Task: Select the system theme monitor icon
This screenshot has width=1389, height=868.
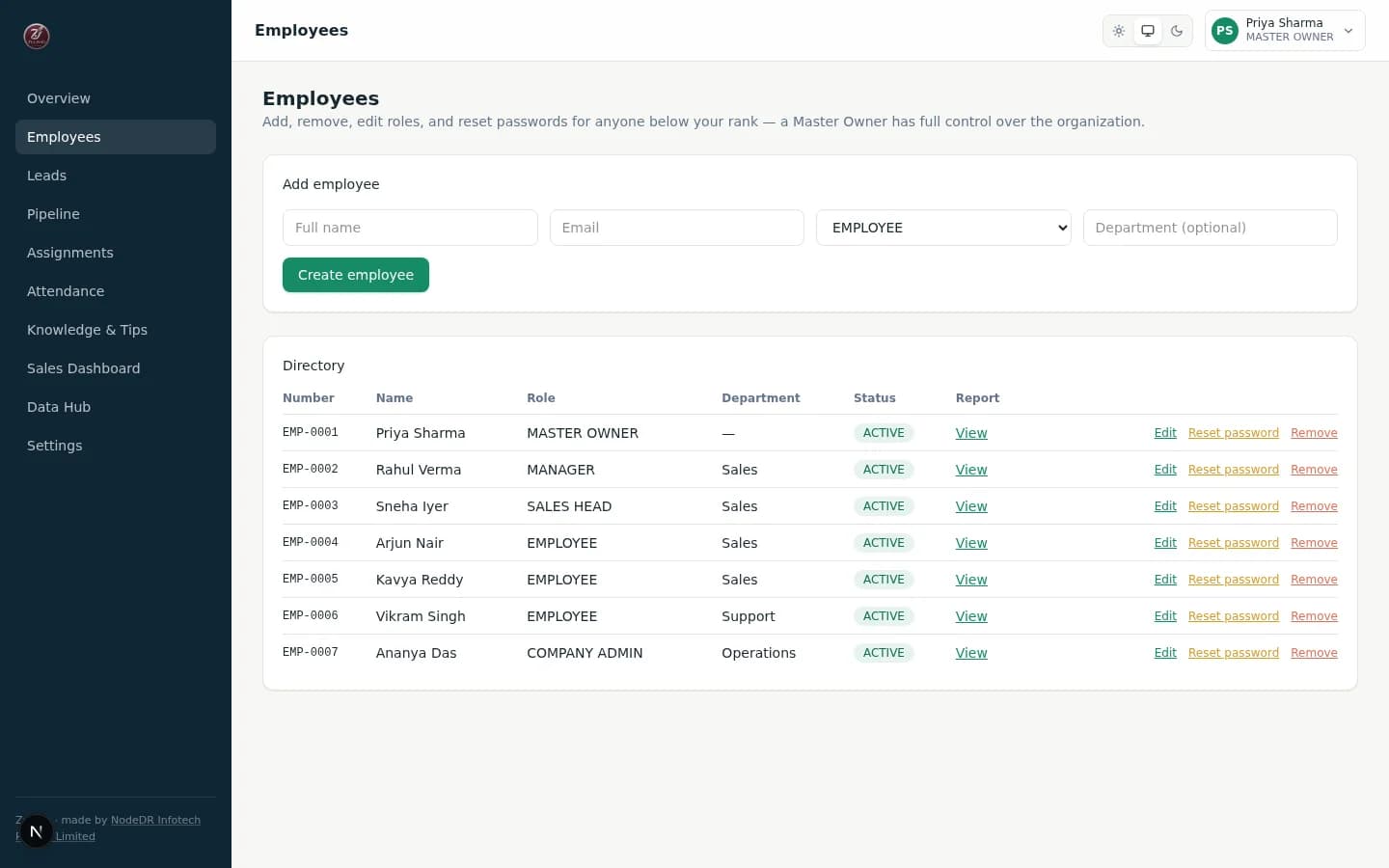Action: [1148, 31]
